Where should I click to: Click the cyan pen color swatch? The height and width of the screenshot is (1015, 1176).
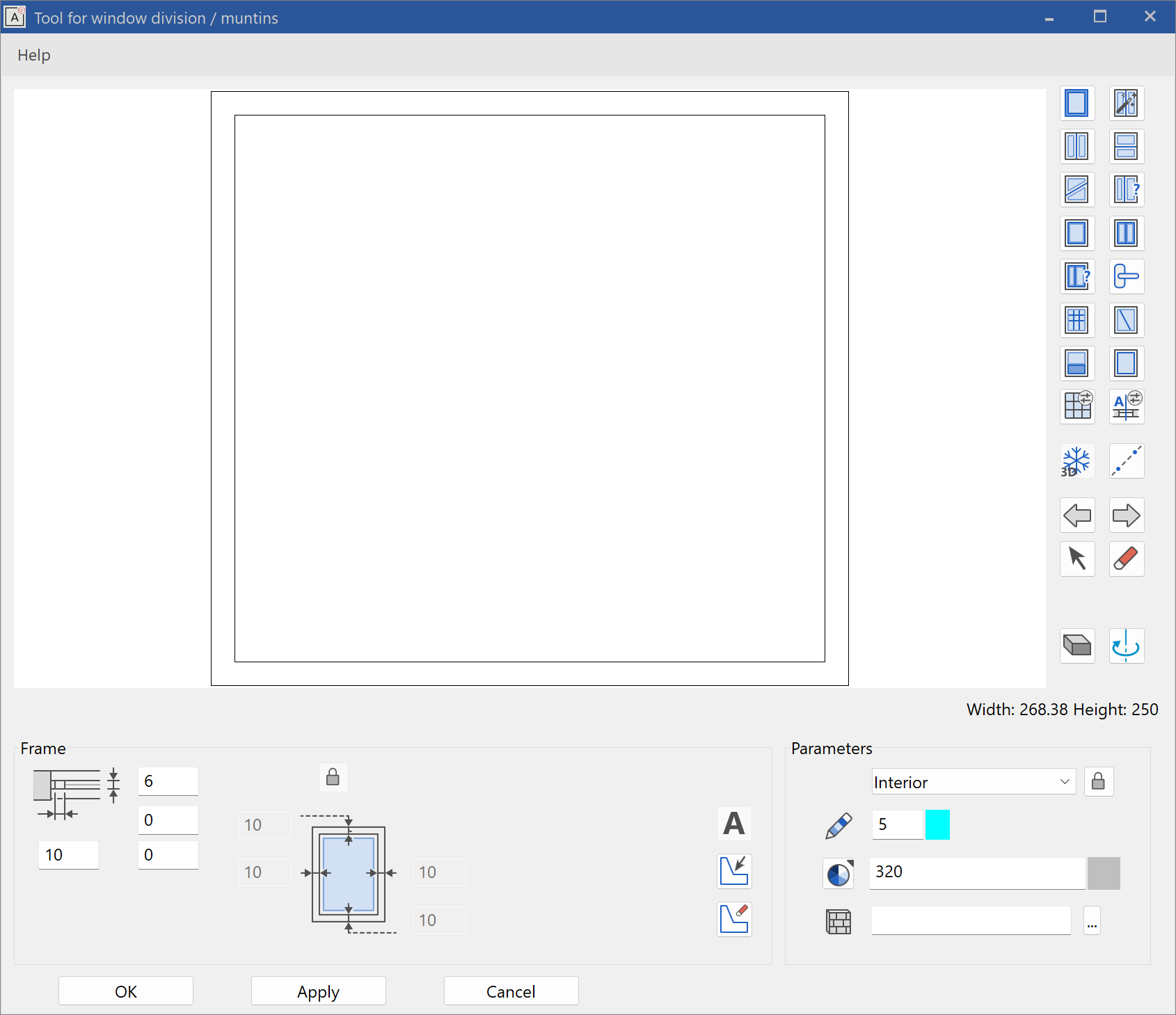pos(937,825)
